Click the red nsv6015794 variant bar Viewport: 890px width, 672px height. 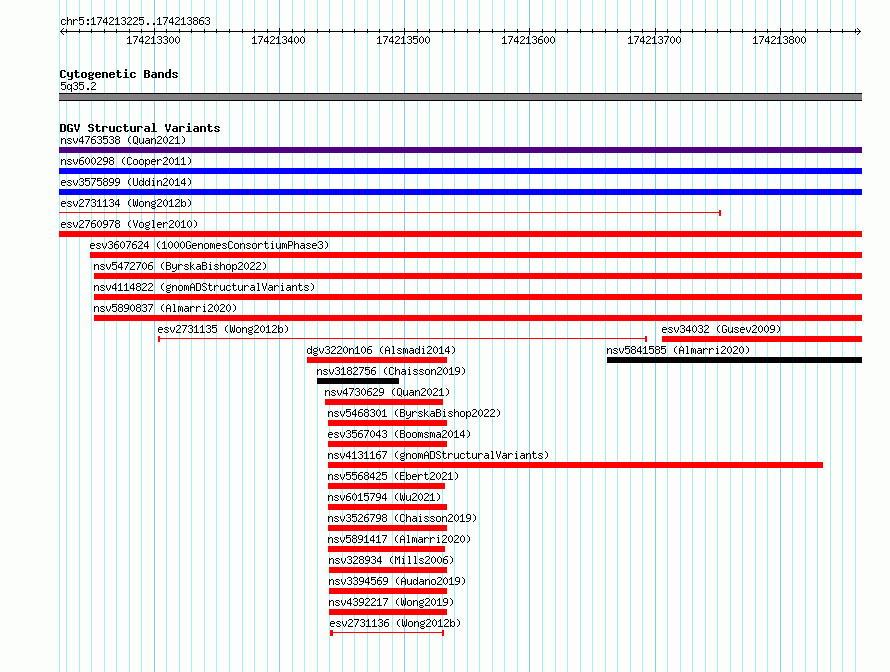coord(387,507)
